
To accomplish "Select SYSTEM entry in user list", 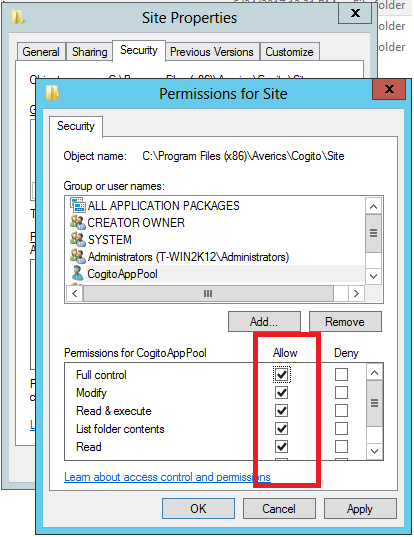I will 110,240.
